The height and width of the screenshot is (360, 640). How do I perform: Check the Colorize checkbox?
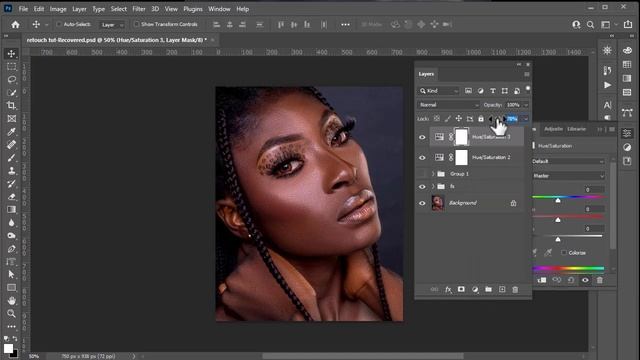pyautogui.click(x=564, y=253)
